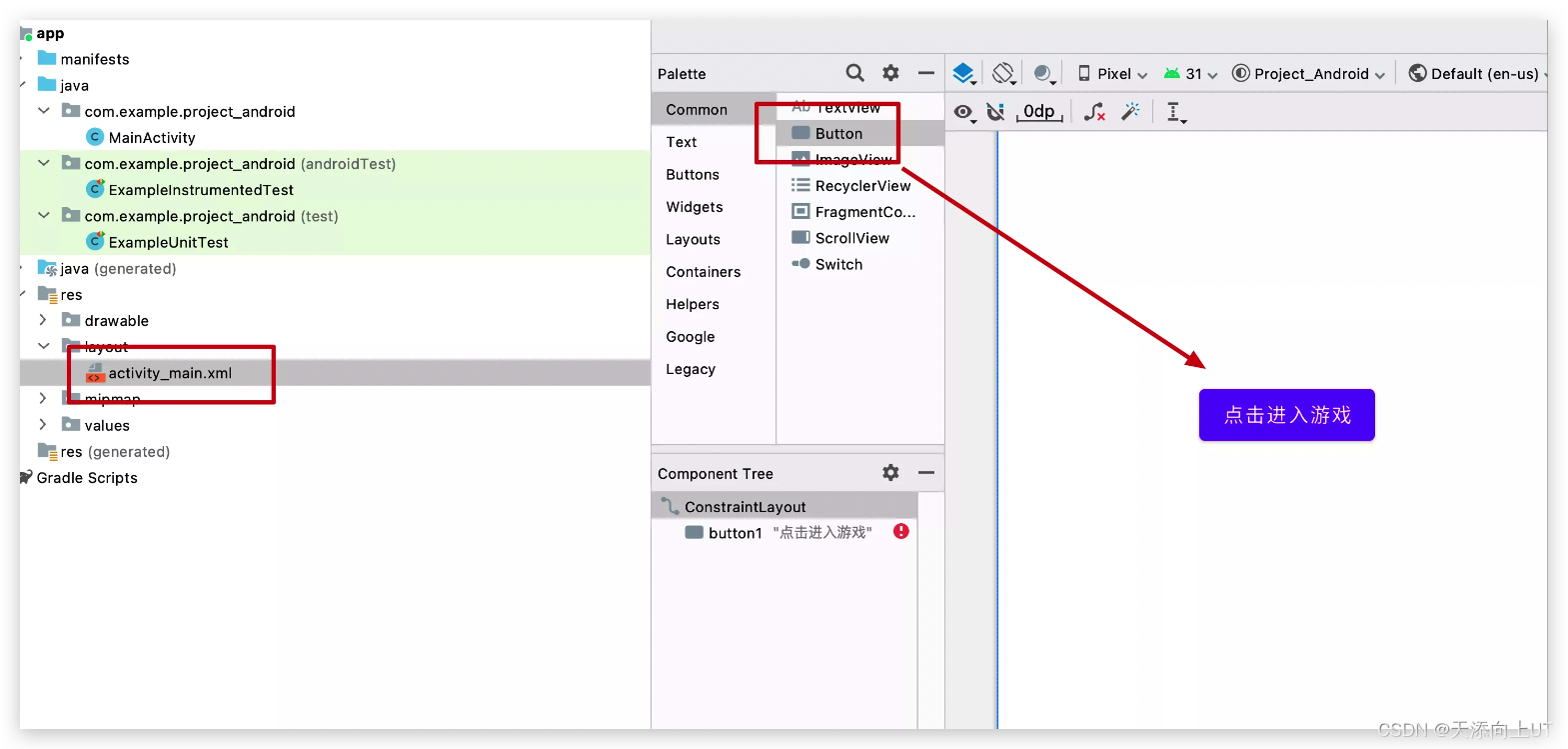The height and width of the screenshot is (749, 1568).
Task: Choose API level 31 dropdown
Action: coord(1191,74)
